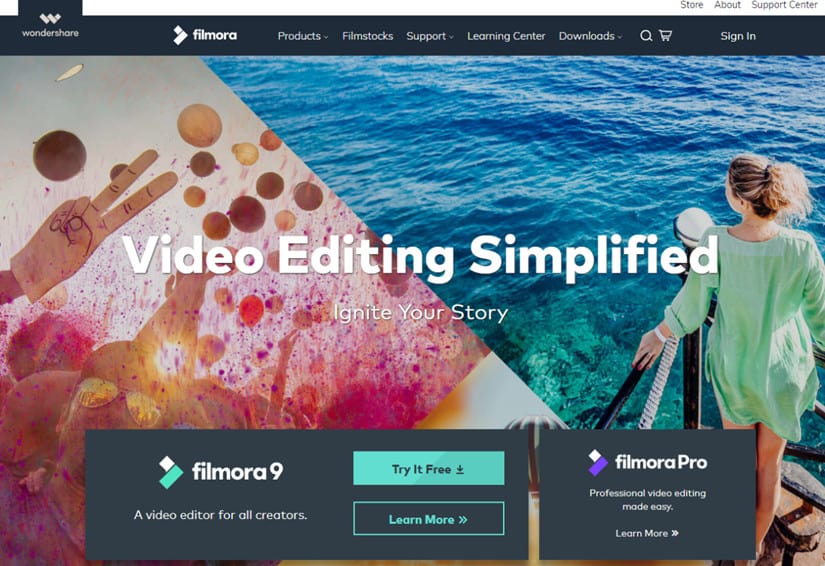Open the shopping cart icon

665,35
